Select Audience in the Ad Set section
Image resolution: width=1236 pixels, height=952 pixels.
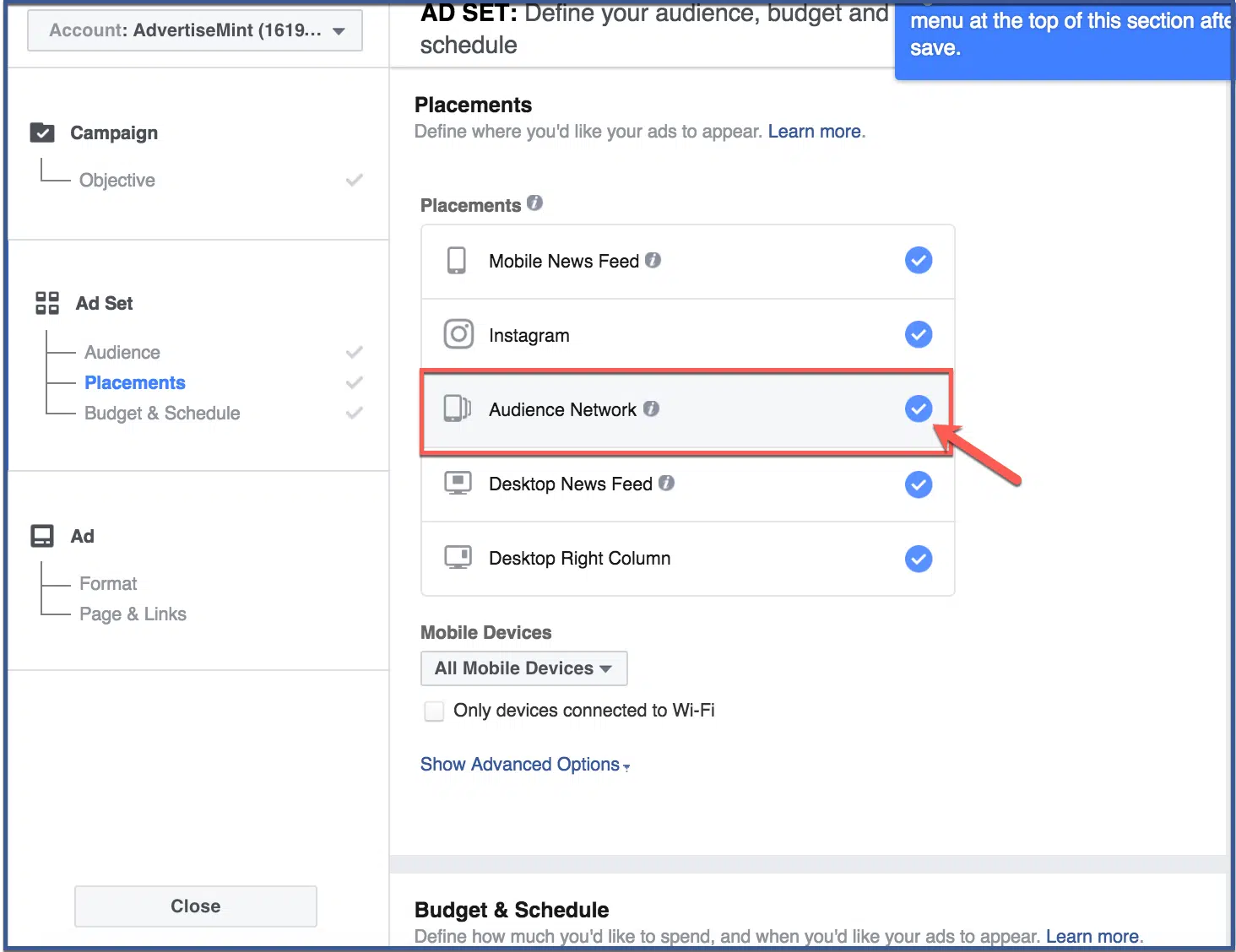[x=122, y=352]
